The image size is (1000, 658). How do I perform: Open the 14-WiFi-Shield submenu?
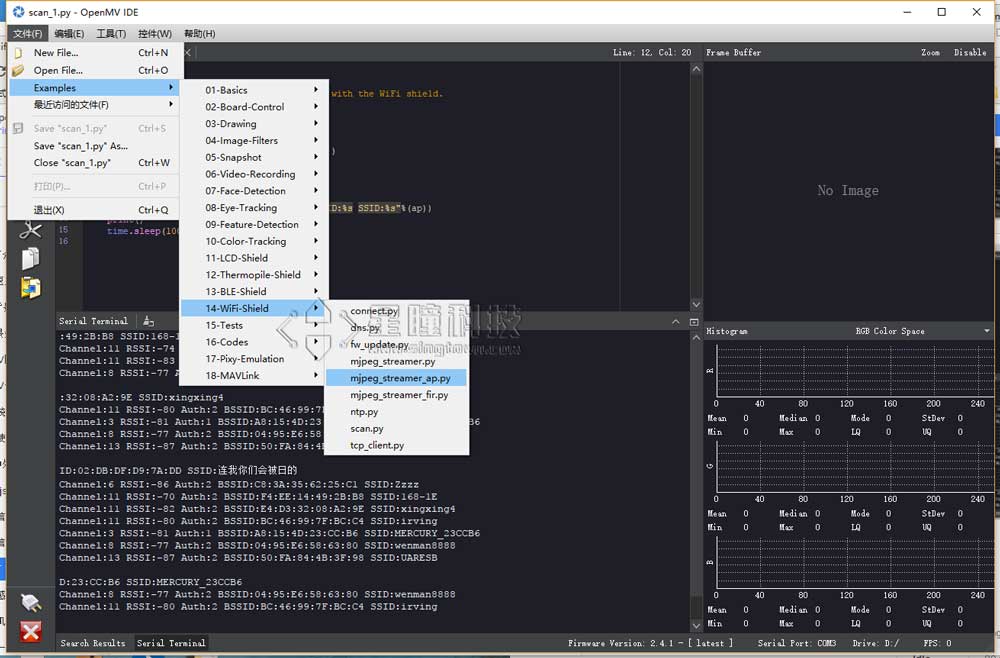pyautogui.click(x=254, y=309)
